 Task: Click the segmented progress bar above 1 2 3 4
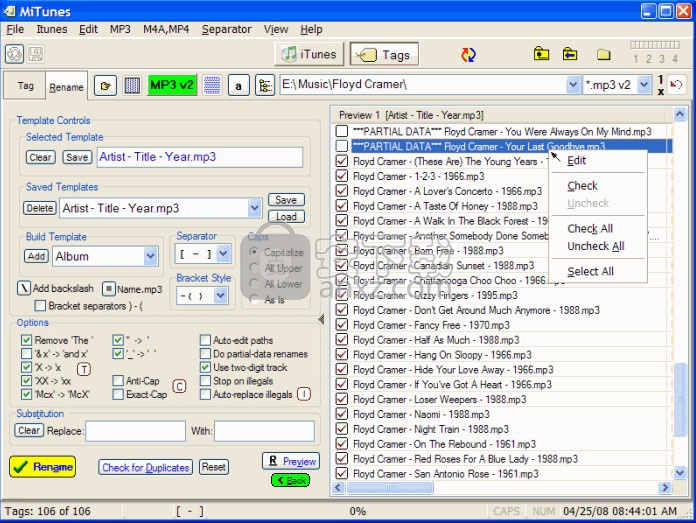[x=655, y=44]
